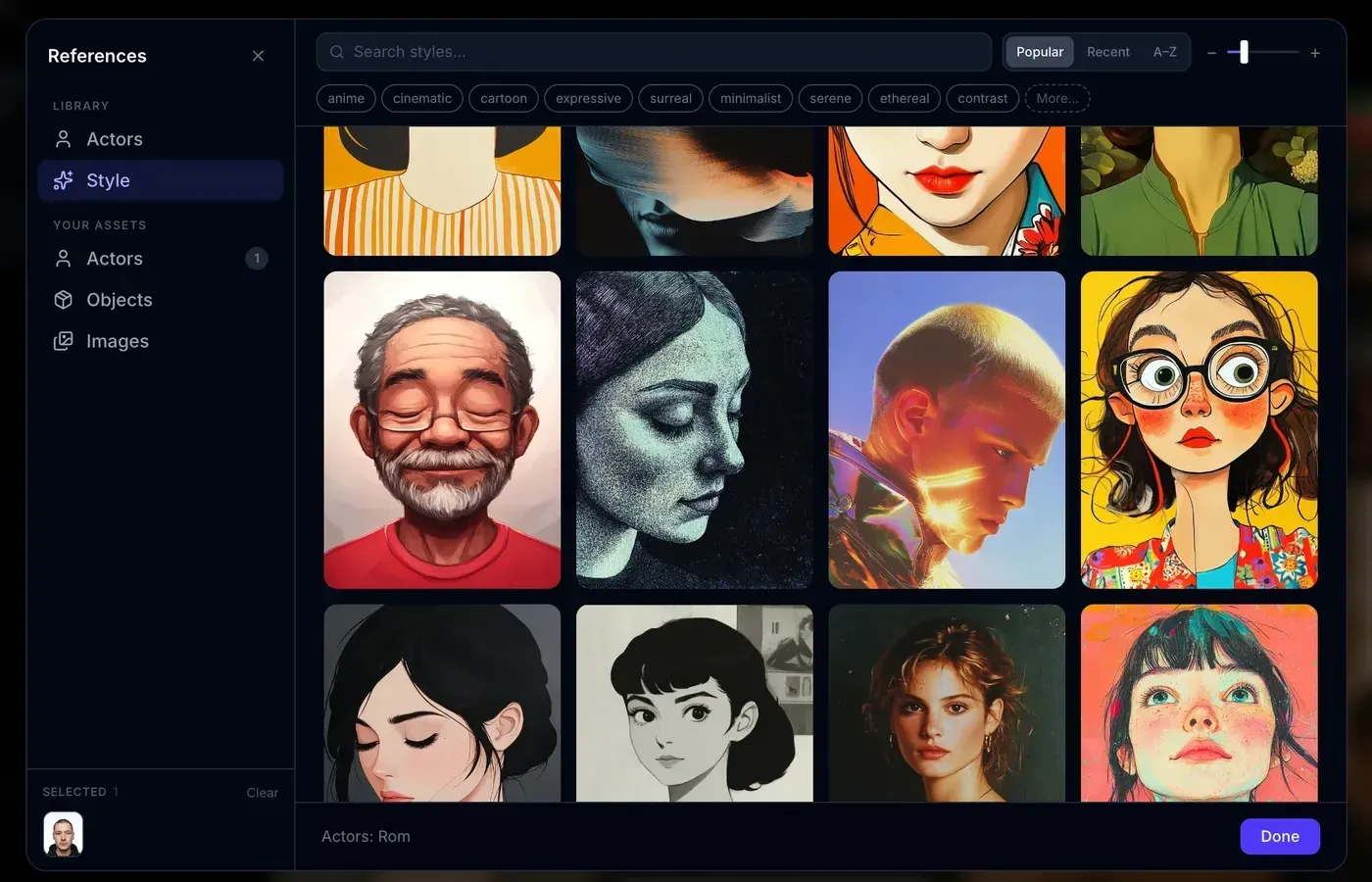The height and width of the screenshot is (882, 1372).
Task: Zoom out using the minus icon
Action: coord(1211,52)
